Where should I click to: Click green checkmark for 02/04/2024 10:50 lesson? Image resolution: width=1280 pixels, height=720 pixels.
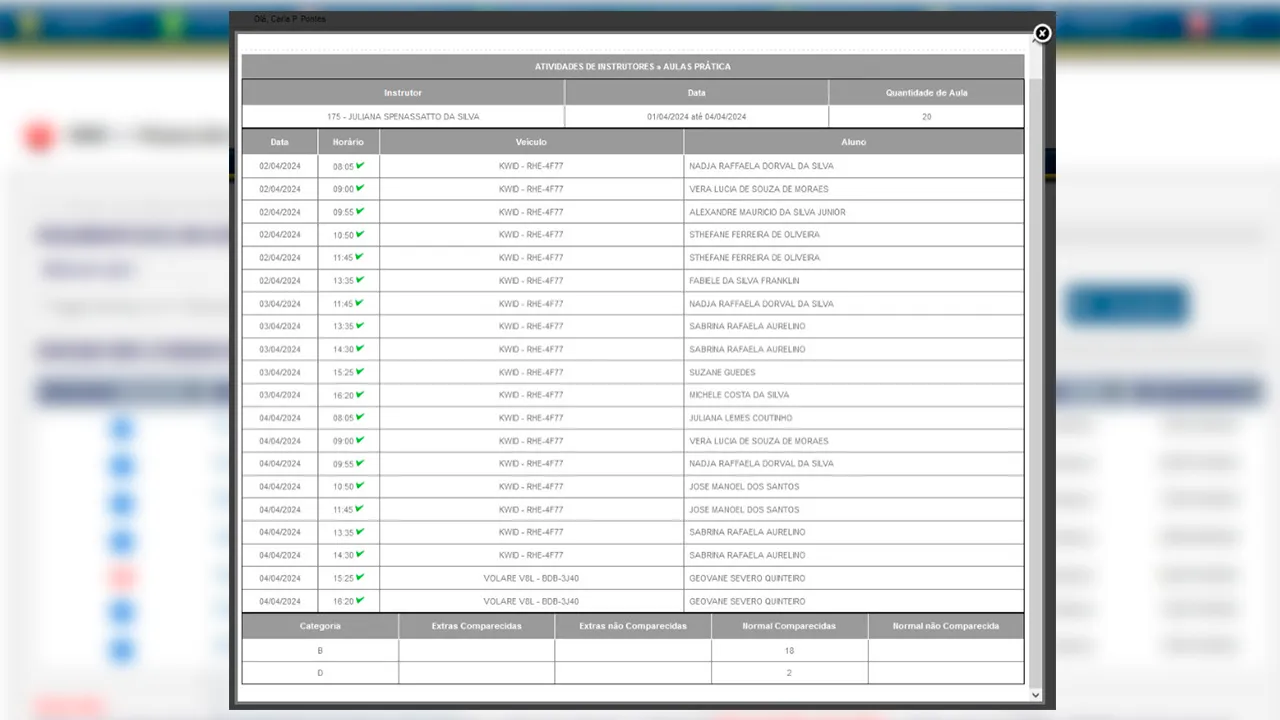[x=360, y=234]
